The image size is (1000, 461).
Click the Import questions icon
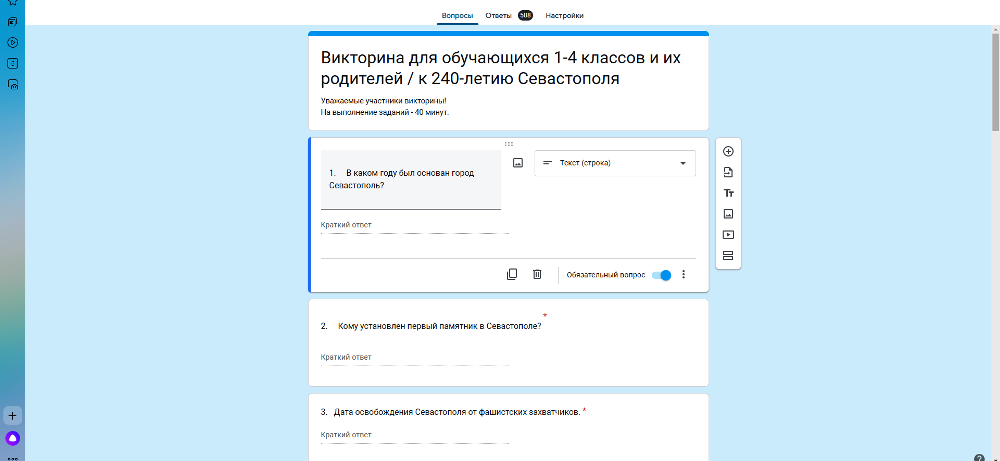[x=728, y=172]
